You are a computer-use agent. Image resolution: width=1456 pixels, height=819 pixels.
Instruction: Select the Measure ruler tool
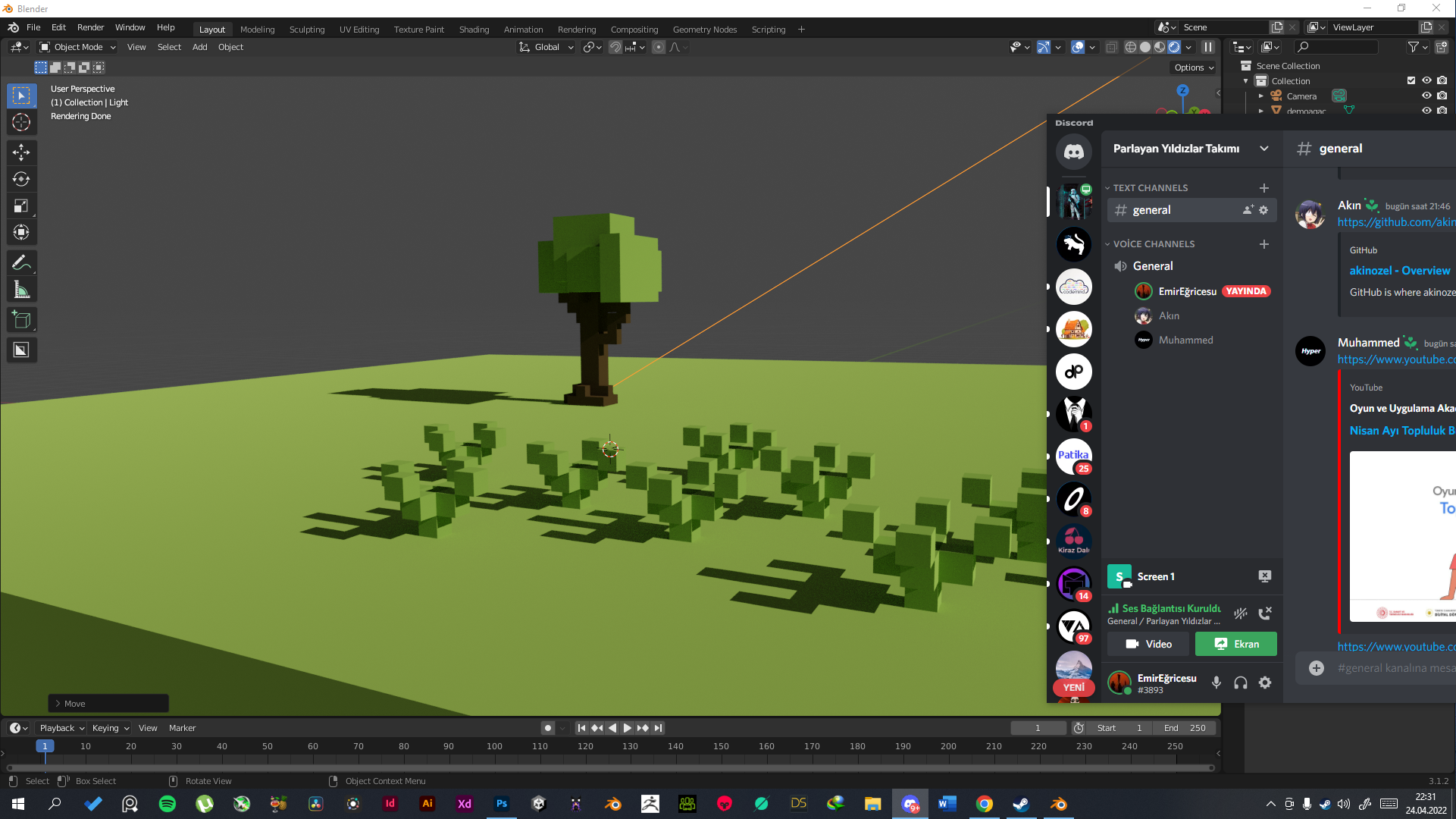(x=21, y=290)
